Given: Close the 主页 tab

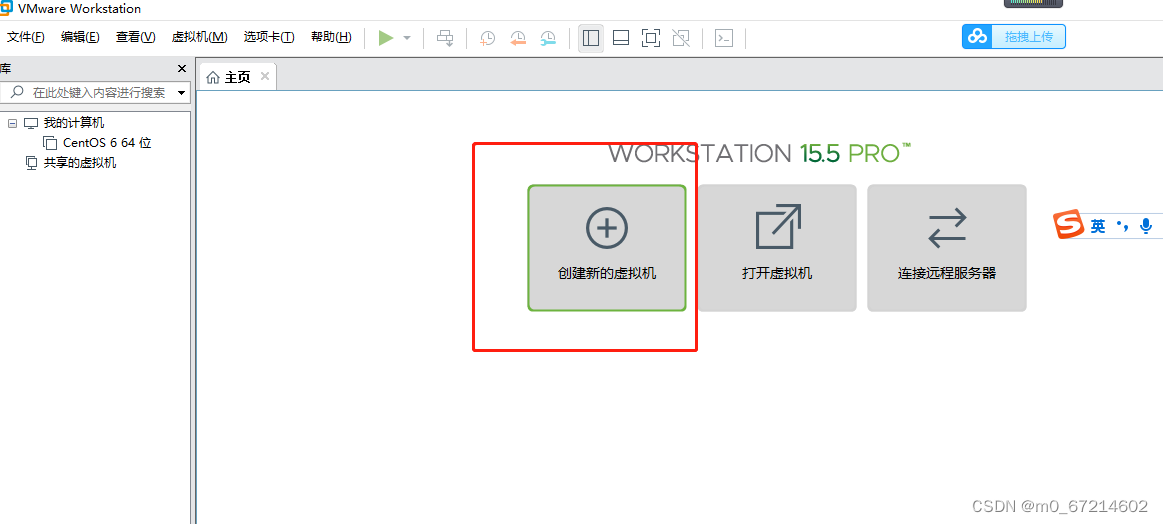Looking at the screenshot, I should coord(265,76).
